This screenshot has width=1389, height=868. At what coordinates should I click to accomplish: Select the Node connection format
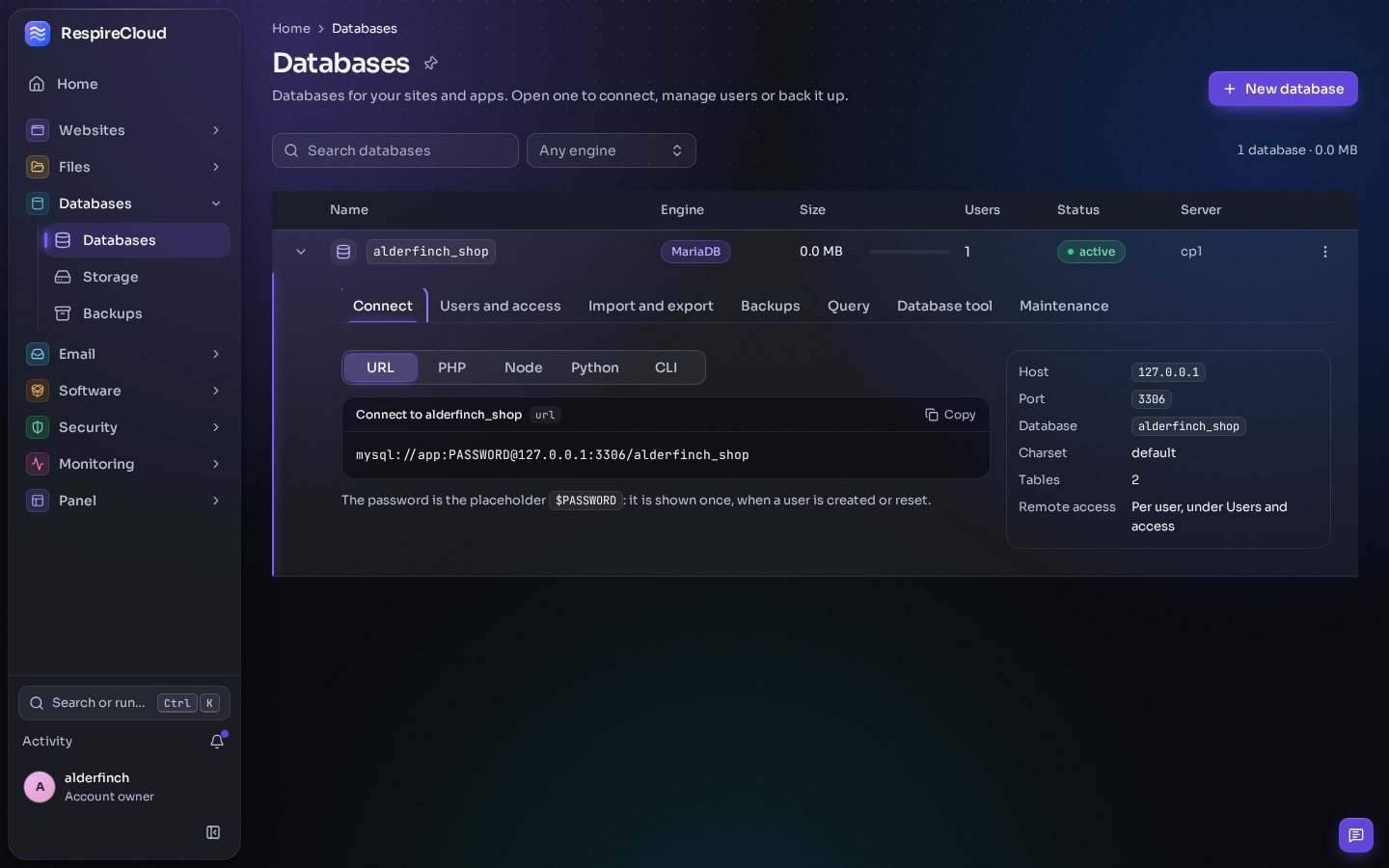[x=523, y=367]
